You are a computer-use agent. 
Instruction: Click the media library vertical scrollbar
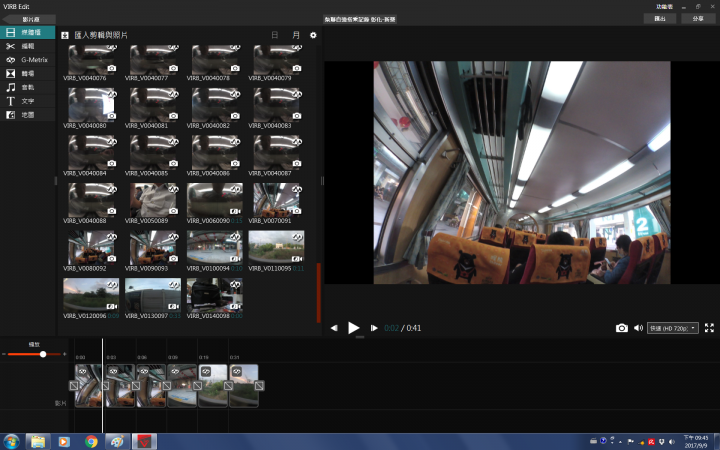point(319,292)
